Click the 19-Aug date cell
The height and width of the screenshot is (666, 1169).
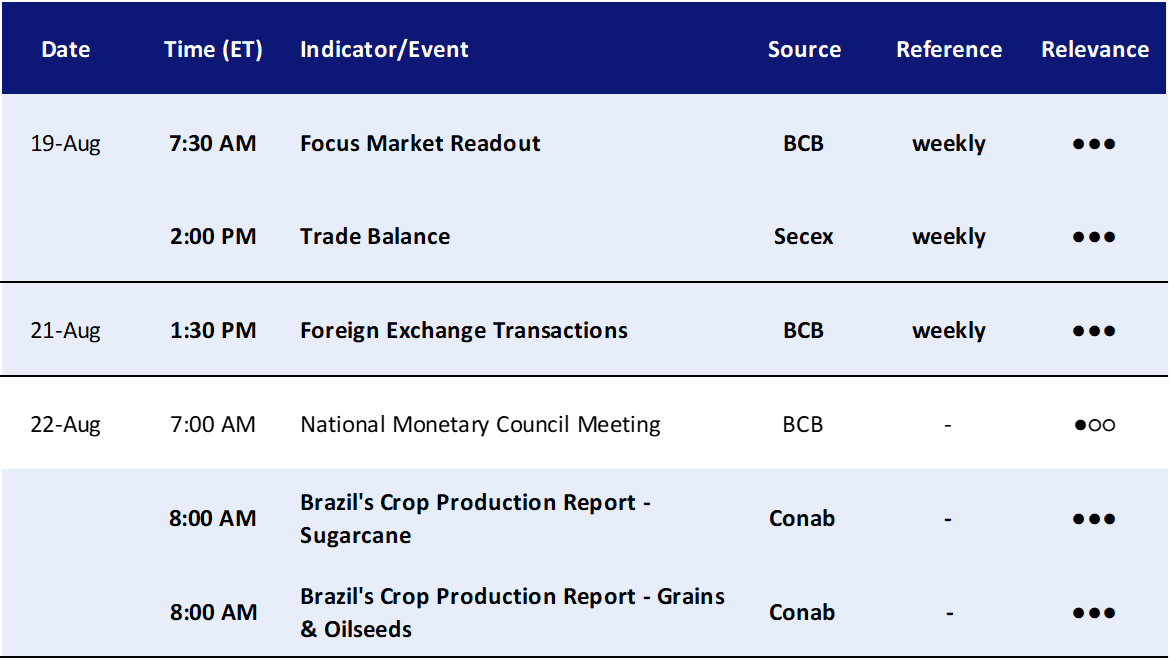point(66,143)
